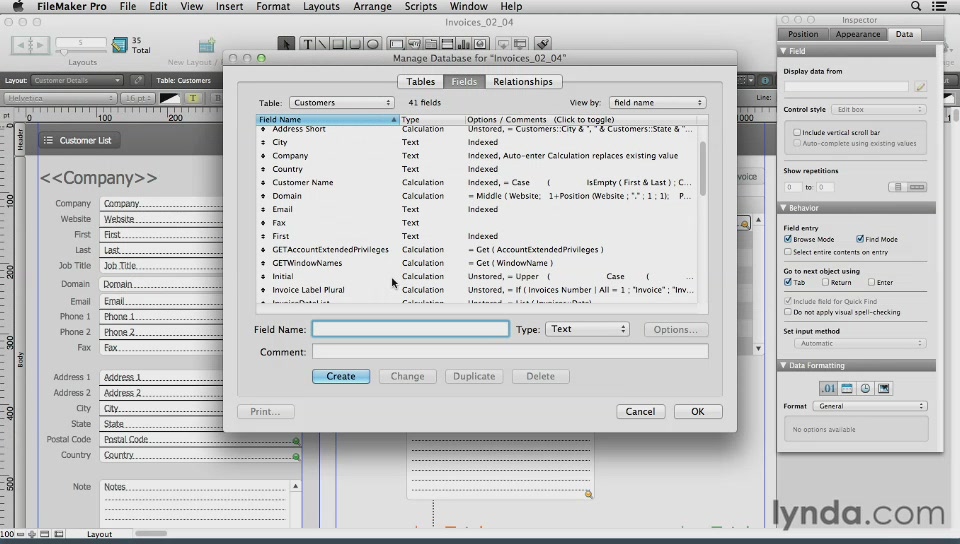Click the Field tool icon
The image size is (960, 544).
503,44
